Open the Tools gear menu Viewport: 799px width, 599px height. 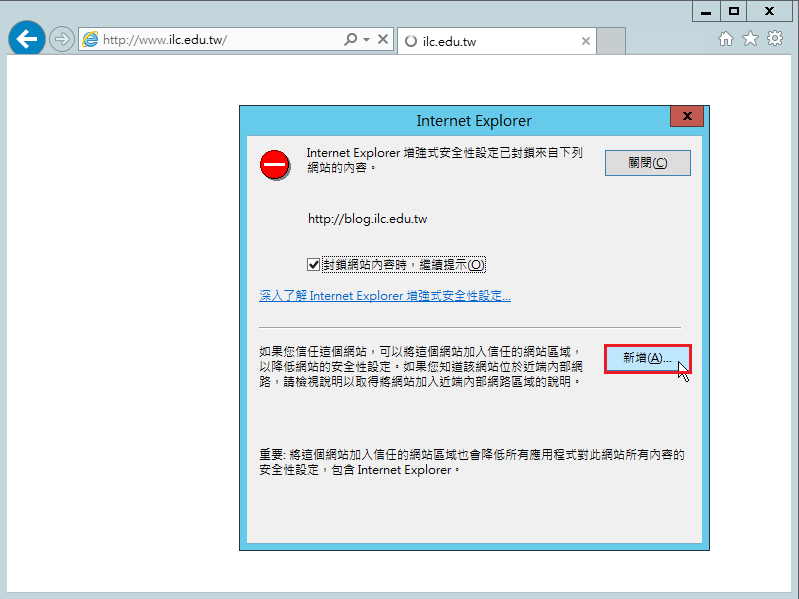pos(775,39)
